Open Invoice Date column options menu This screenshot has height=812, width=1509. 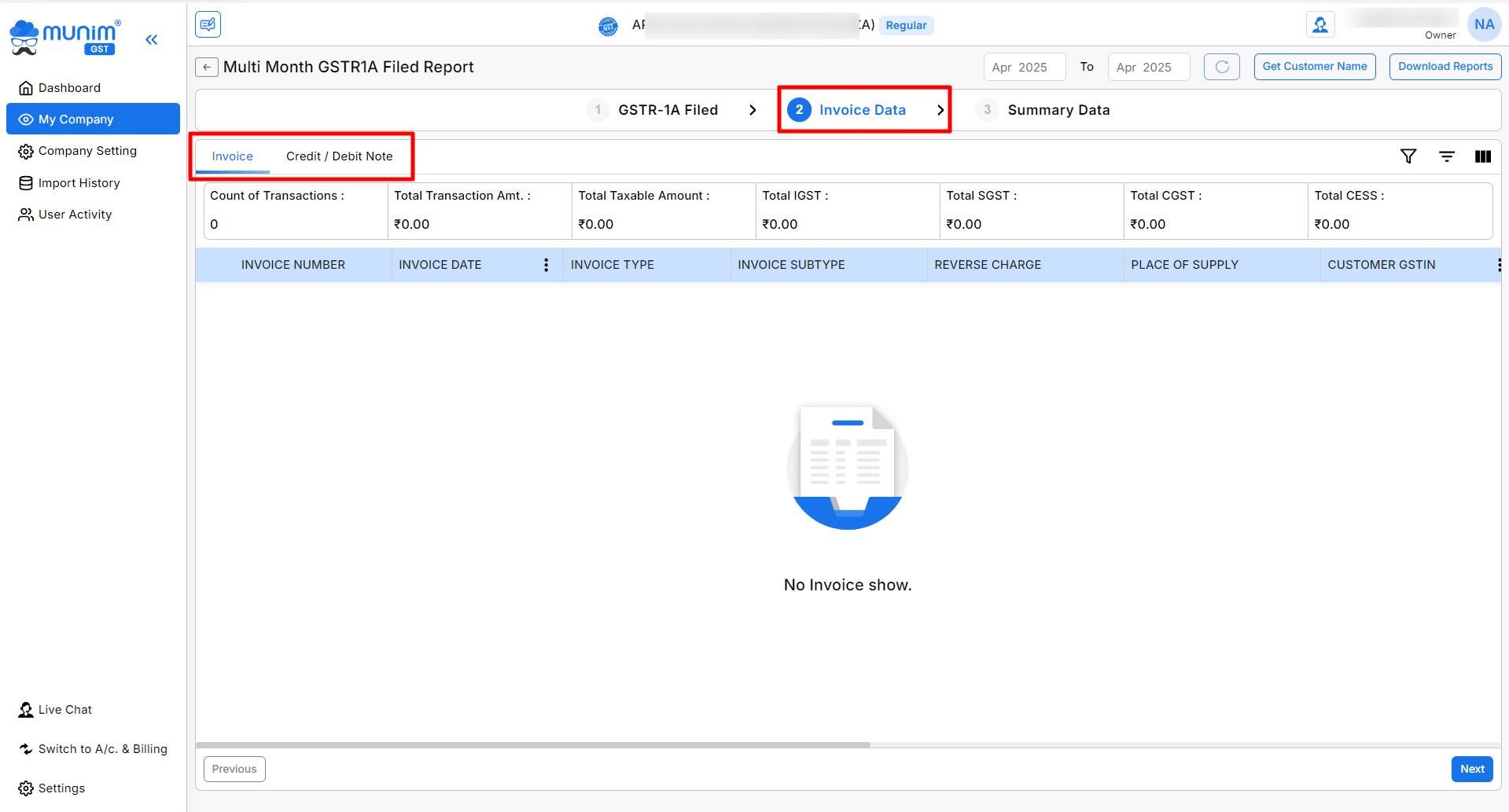click(x=546, y=265)
